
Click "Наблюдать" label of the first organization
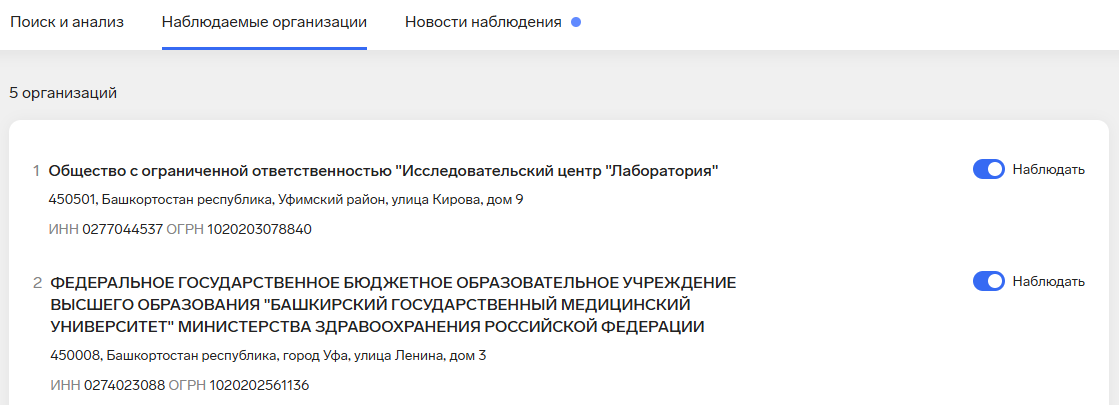[1048, 169]
